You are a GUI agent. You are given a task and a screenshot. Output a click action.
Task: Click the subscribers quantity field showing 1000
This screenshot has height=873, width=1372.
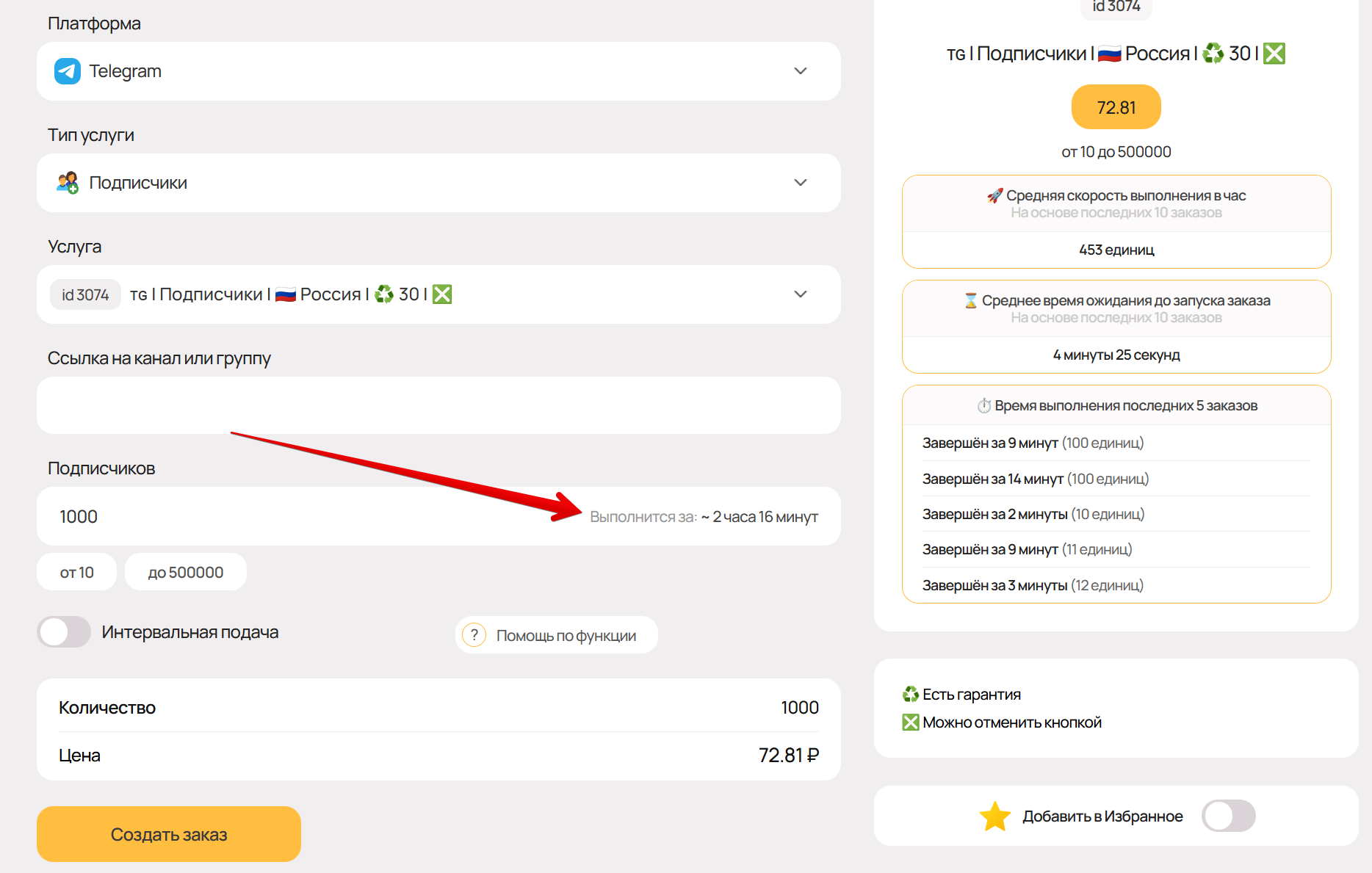pos(294,517)
